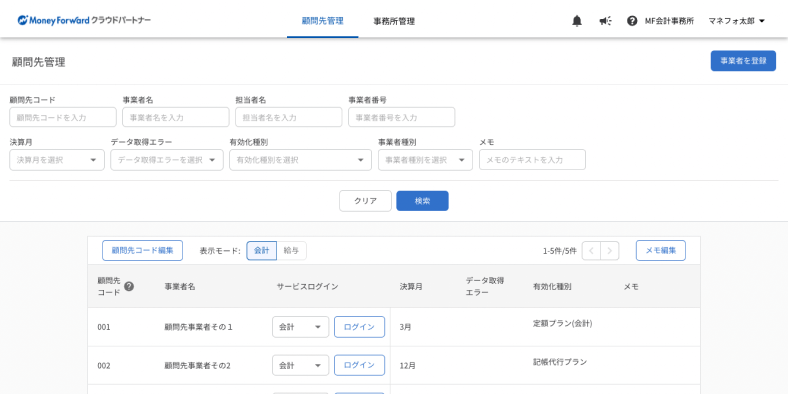The width and height of the screenshot is (788, 394).
Task: Open the 決算月 dropdown
Action: pyautogui.click(x=57, y=160)
